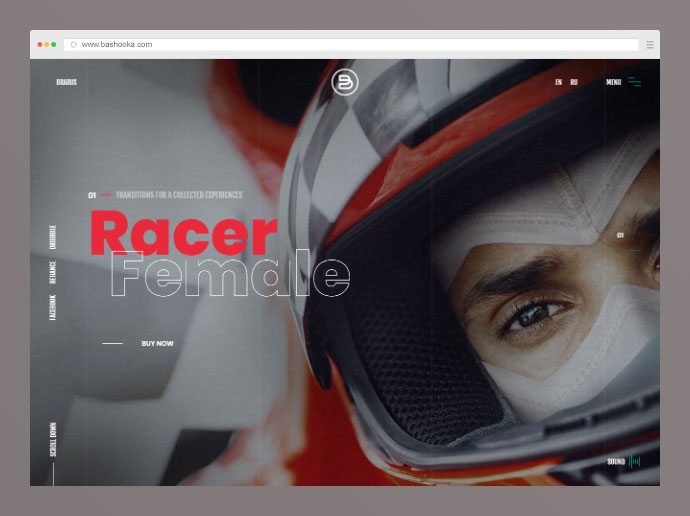Click the outlined Female headline

point(231,273)
